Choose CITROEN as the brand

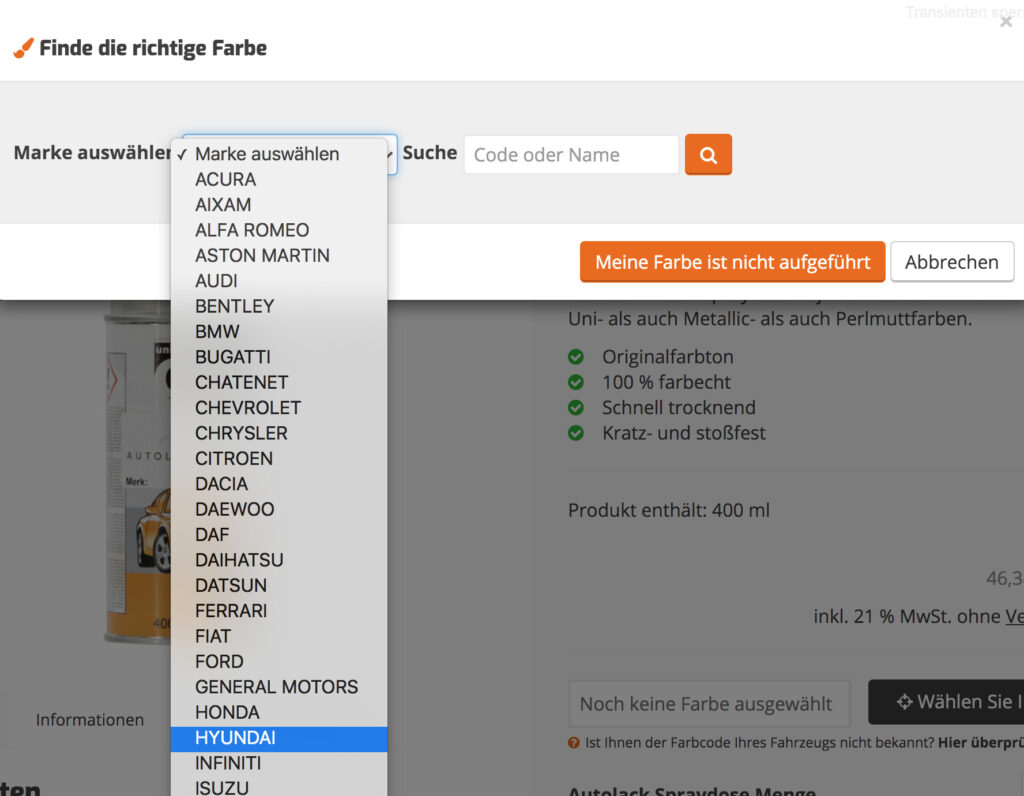(279, 459)
